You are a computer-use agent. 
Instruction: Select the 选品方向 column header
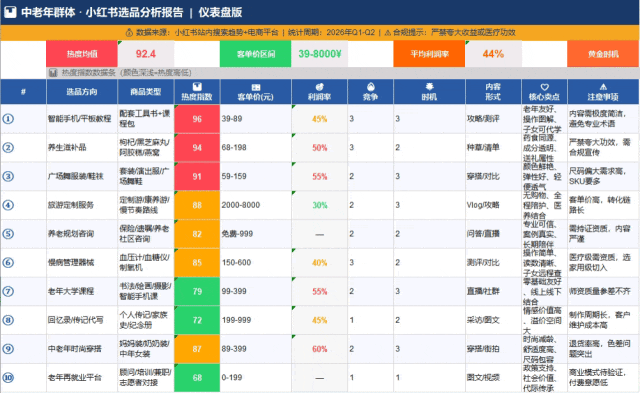coord(82,92)
